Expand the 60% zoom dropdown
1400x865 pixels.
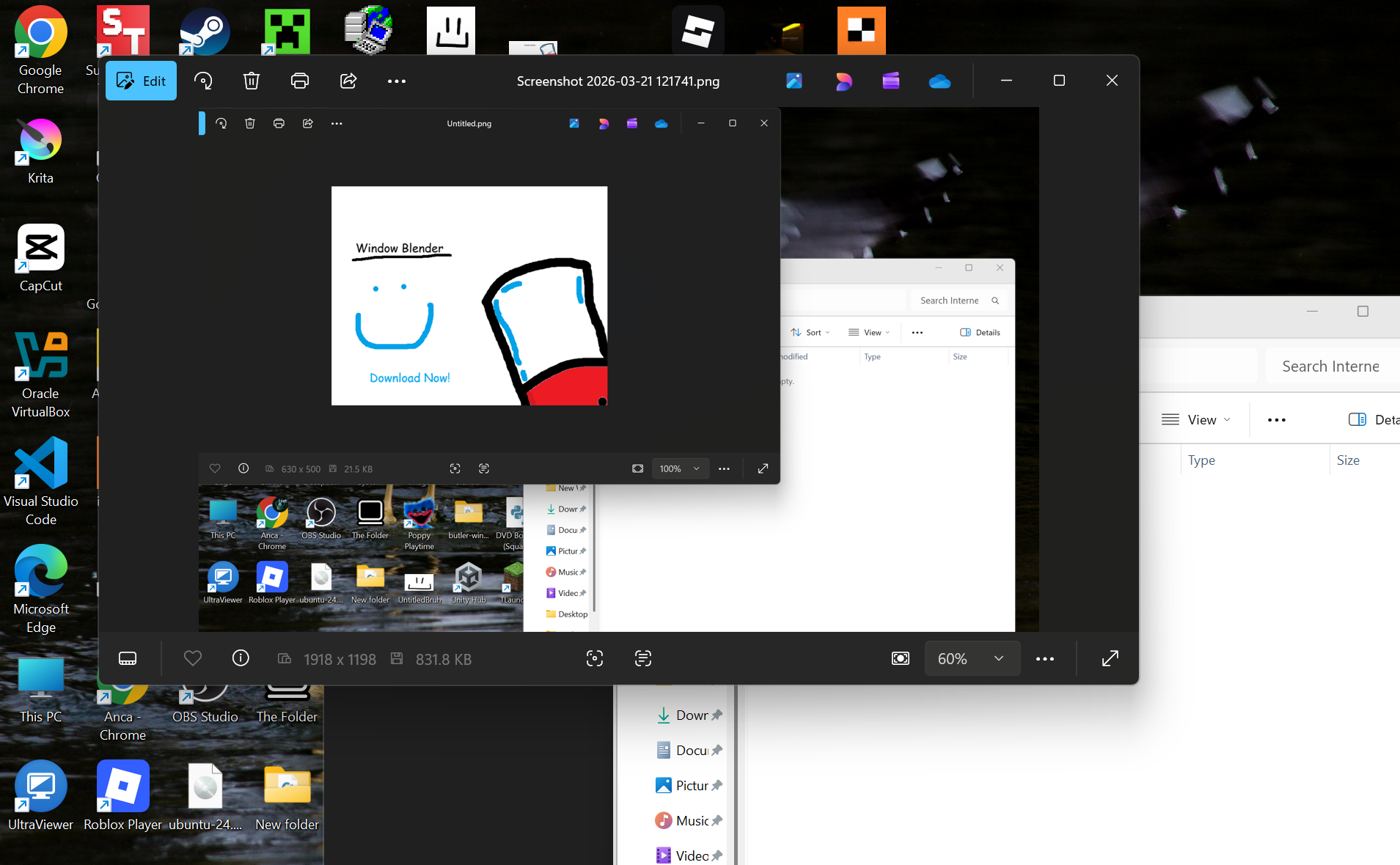click(998, 658)
